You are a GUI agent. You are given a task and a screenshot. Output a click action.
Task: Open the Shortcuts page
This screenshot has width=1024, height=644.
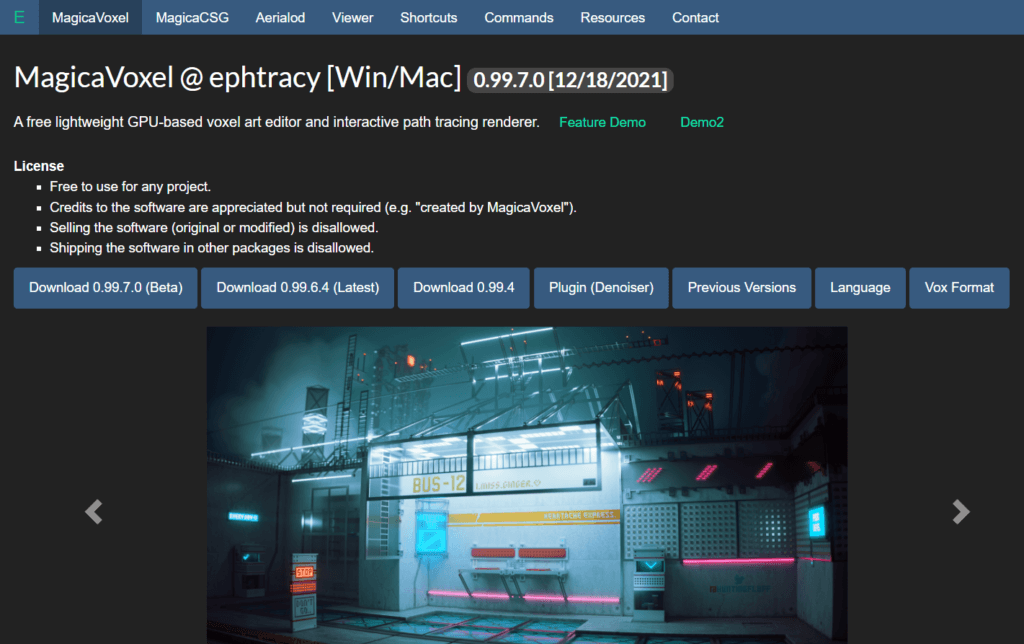click(428, 18)
